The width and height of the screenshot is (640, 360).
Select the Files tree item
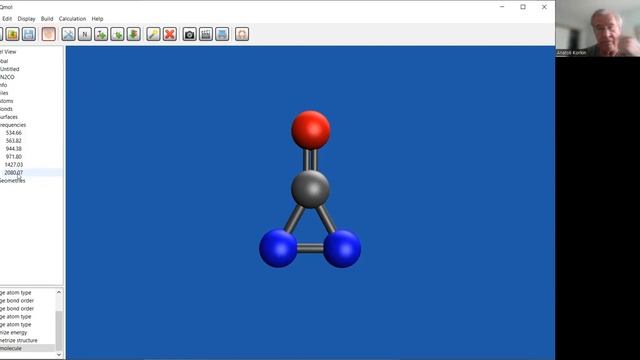coord(4,93)
